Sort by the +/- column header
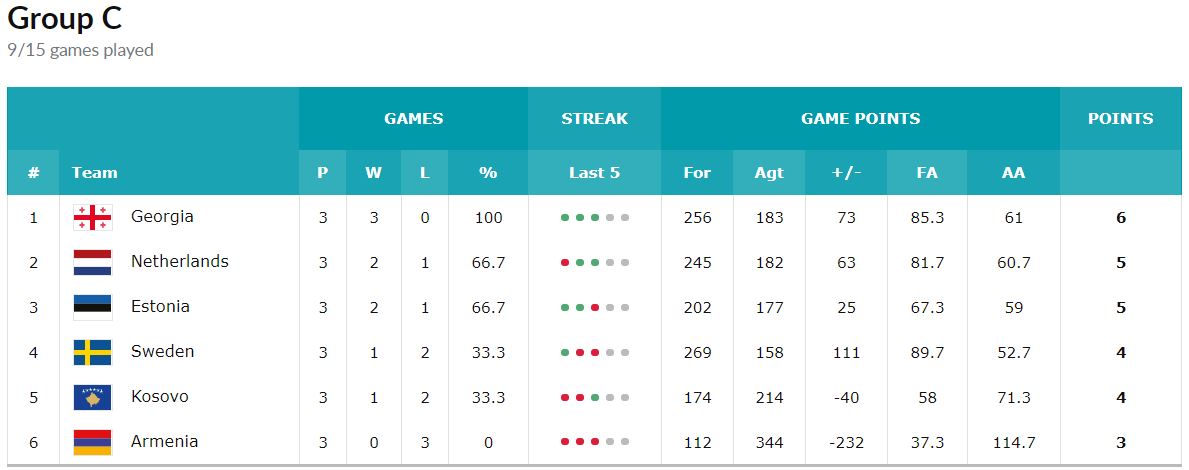Viewport: 1189px width, 470px height. pos(846,173)
